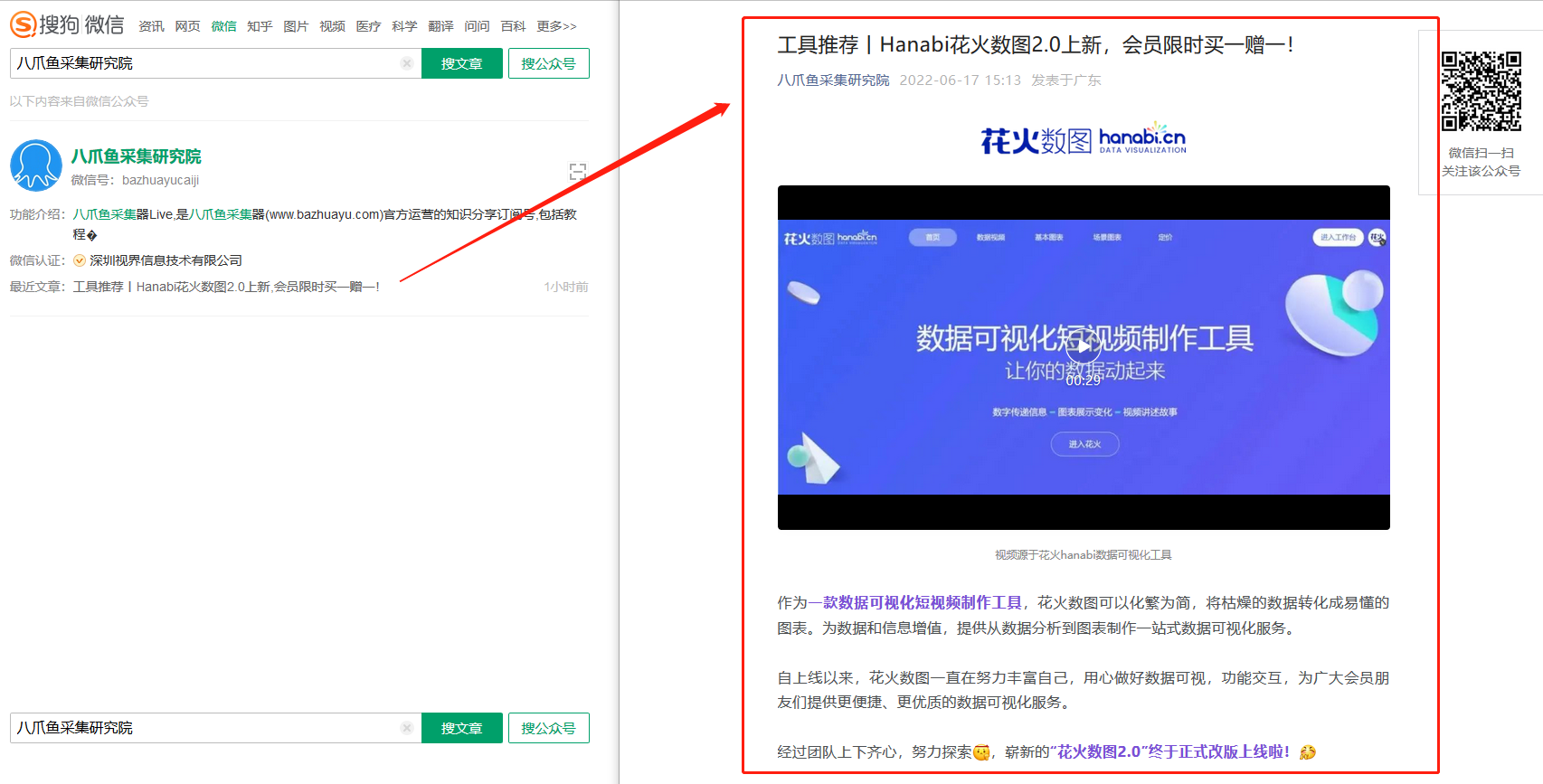Open the 科学 tab
The width and height of the screenshot is (1543, 784).
coord(404,26)
